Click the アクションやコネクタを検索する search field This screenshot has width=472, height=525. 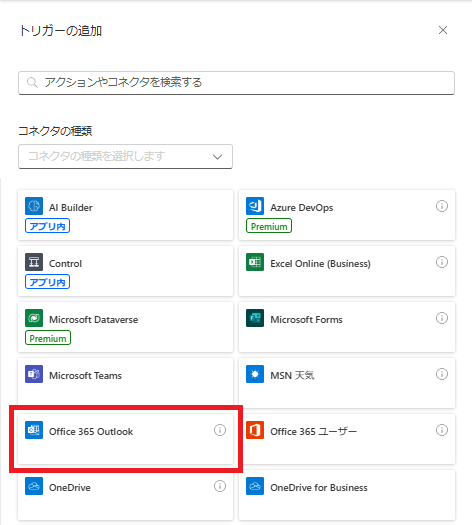pyautogui.click(x=236, y=82)
